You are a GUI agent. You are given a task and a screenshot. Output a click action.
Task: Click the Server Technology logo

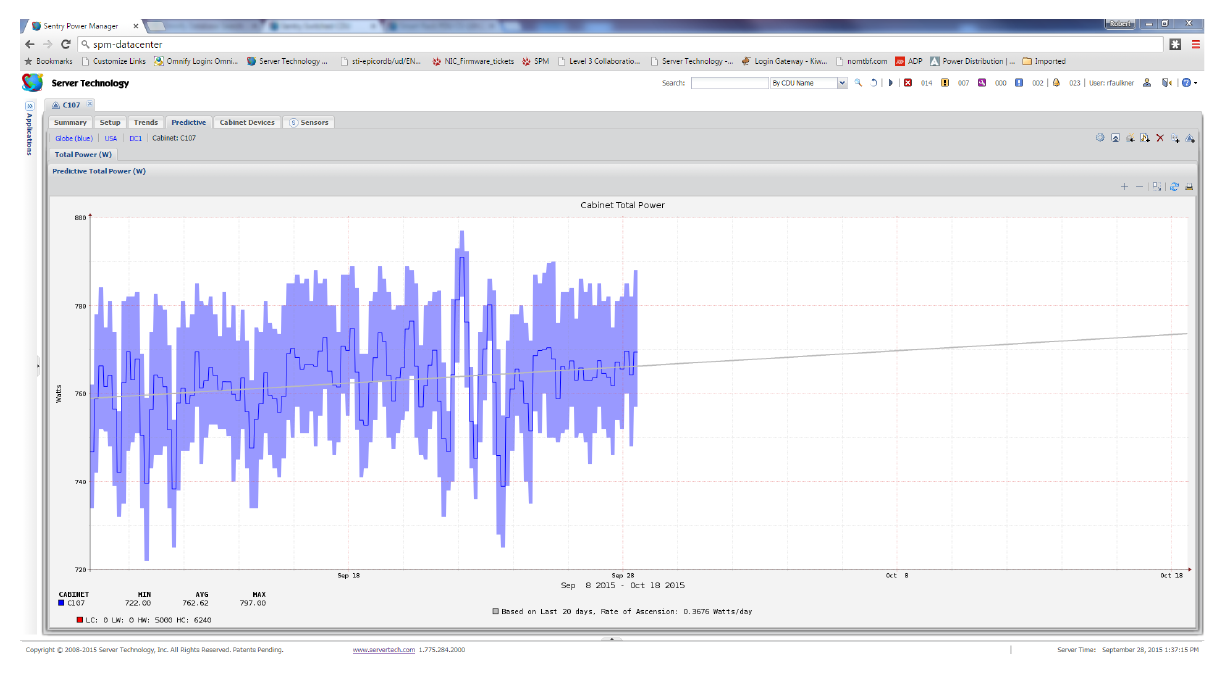(33, 83)
